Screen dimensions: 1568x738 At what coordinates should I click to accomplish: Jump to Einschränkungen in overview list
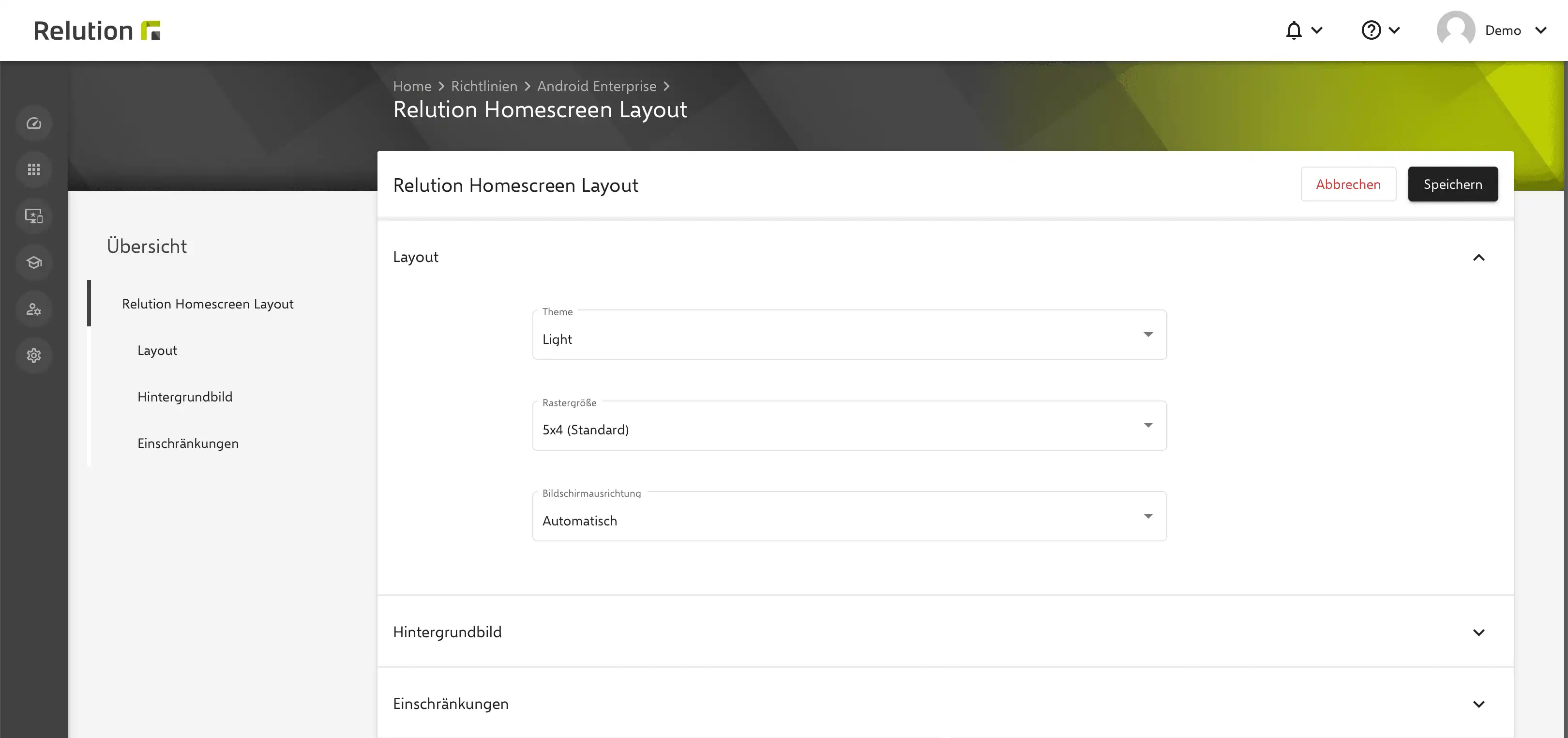click(188, 443)
